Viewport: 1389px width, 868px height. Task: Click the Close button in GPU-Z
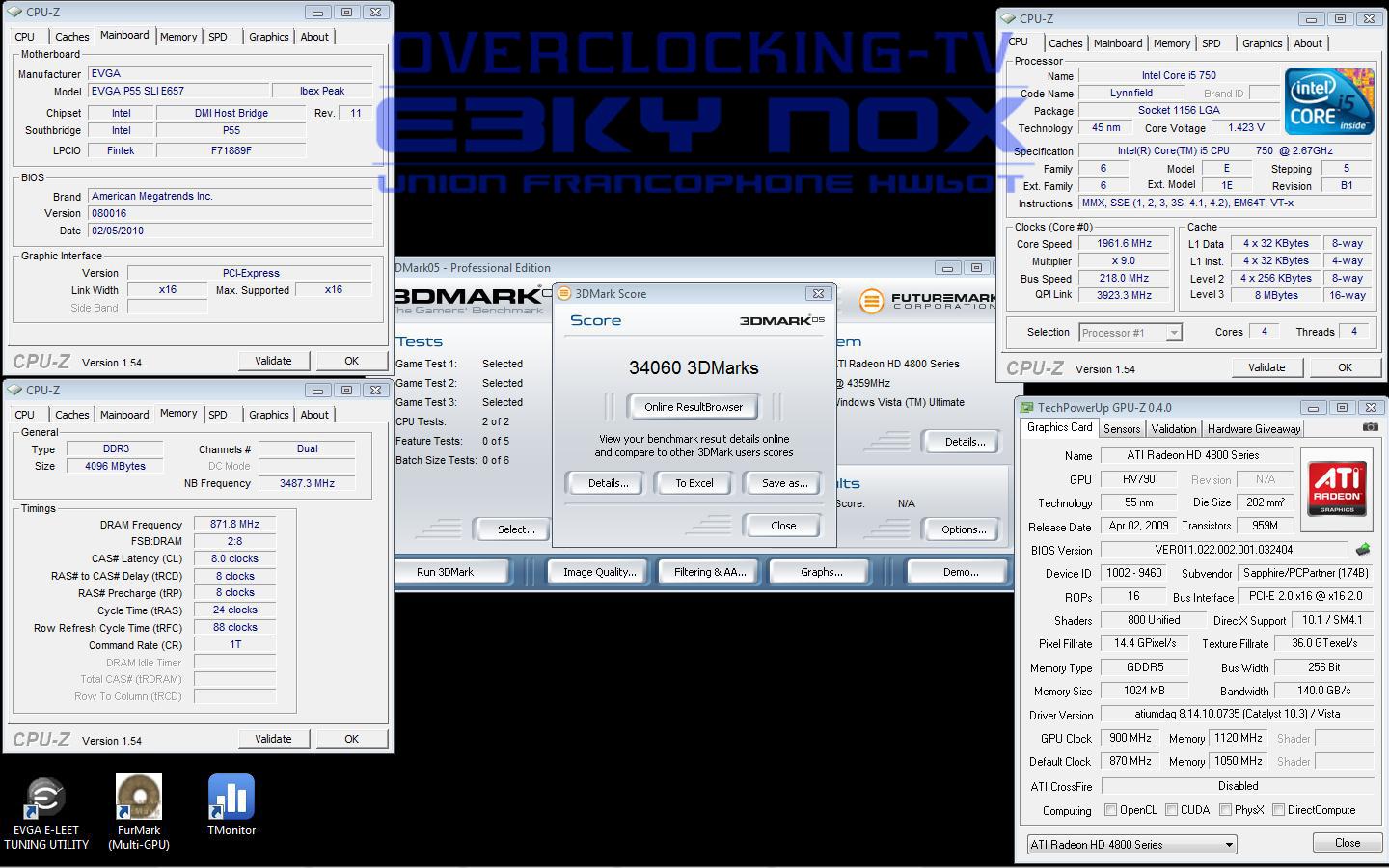[x=1348, y=843]
